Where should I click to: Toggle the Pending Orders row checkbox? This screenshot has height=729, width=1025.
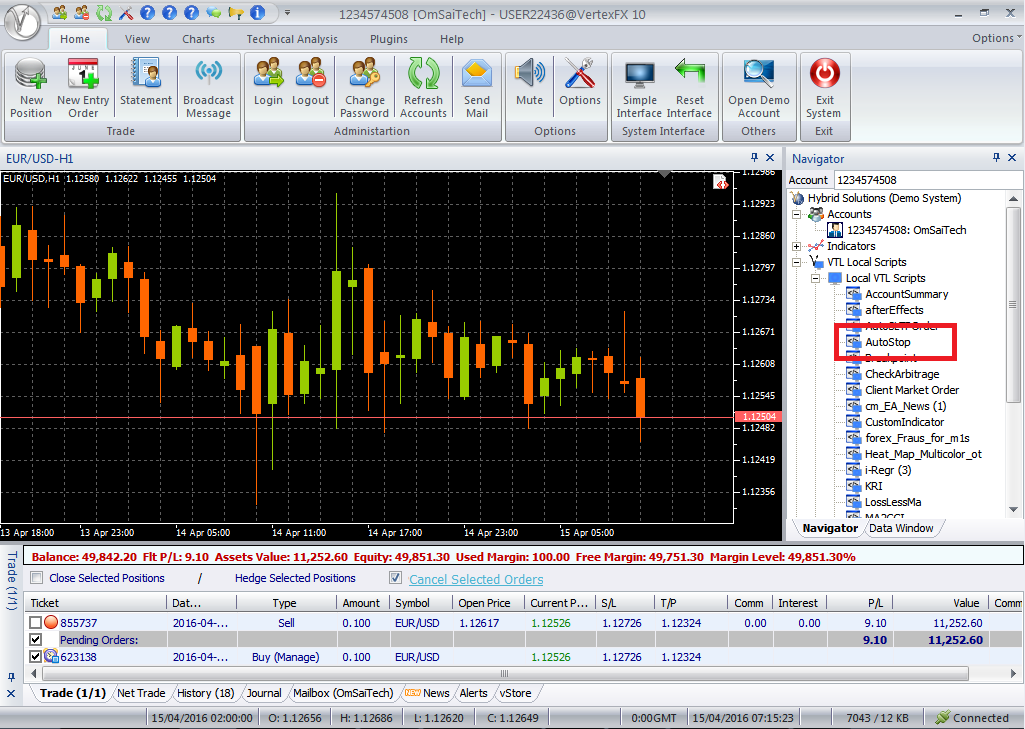coord(35,639)
